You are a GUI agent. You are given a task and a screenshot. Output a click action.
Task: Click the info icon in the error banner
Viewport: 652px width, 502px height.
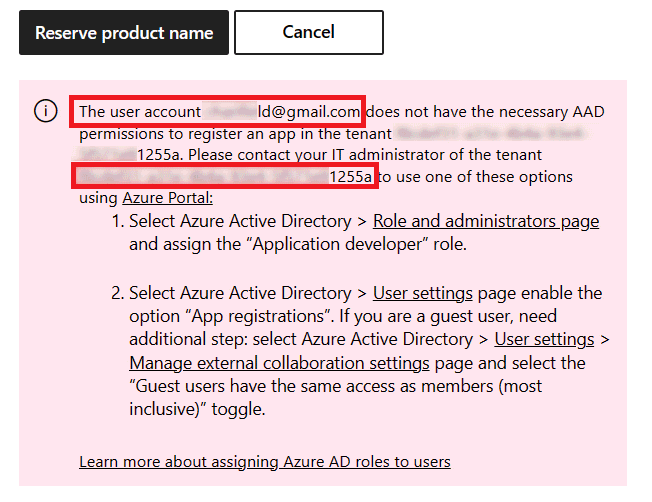[45, 111]
